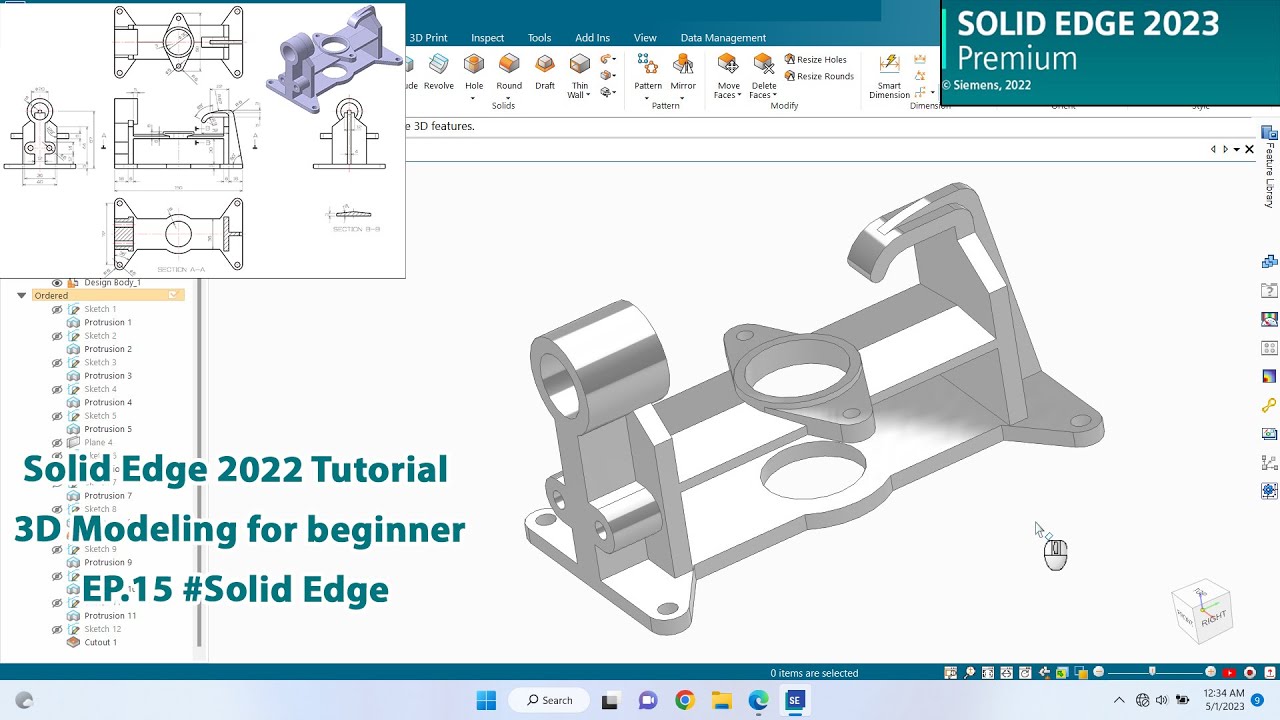Switch to the Add Ins tab

pyautogui.click(x=592, y=38)
